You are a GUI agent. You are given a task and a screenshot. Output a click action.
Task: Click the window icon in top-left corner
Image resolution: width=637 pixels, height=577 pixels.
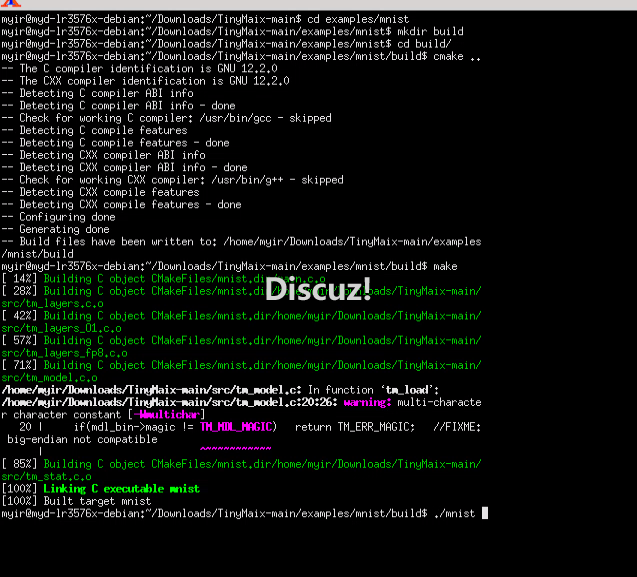[8, 6]
